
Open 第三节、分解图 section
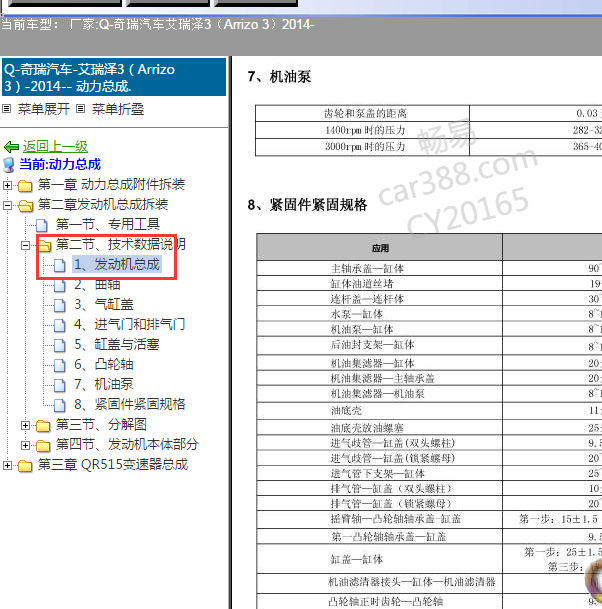[x=101, y=424]
